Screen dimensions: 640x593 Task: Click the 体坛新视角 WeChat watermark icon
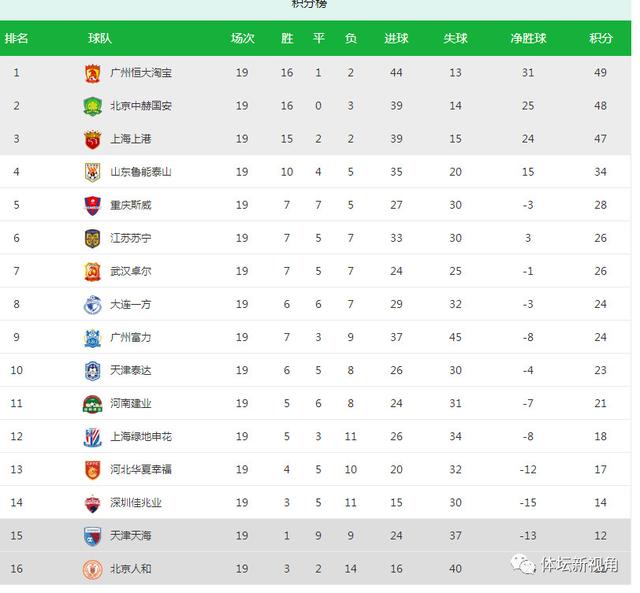pos(523,565)
